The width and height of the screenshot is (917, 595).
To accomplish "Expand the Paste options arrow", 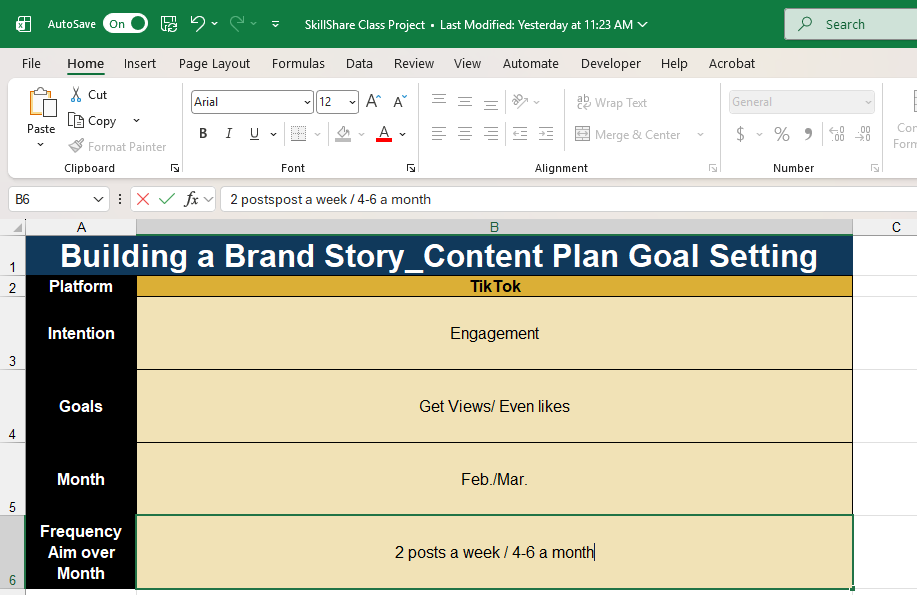I will [x=40, y=144].
